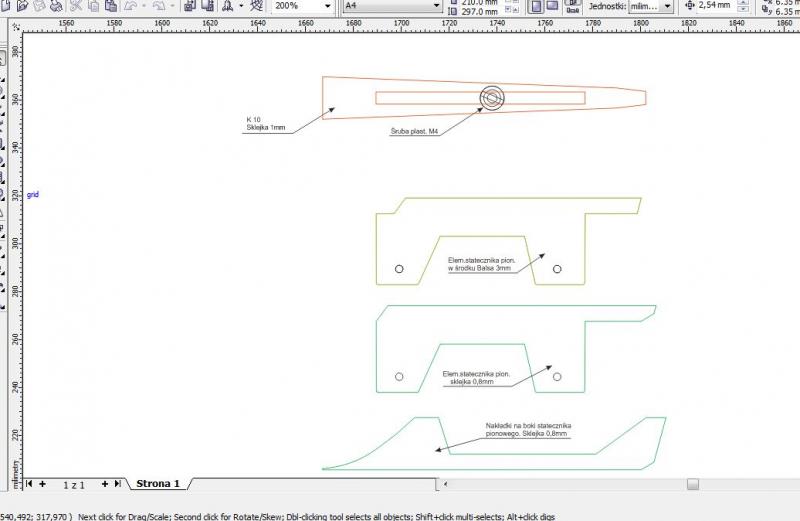Jump to first page in navigator
This screenshot has height=521, width=800.
pos(29,484)
